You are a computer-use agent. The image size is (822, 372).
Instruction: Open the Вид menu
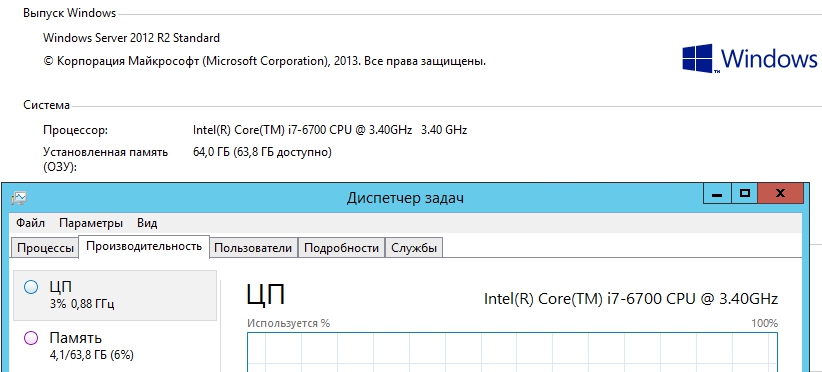pos(147,223)
